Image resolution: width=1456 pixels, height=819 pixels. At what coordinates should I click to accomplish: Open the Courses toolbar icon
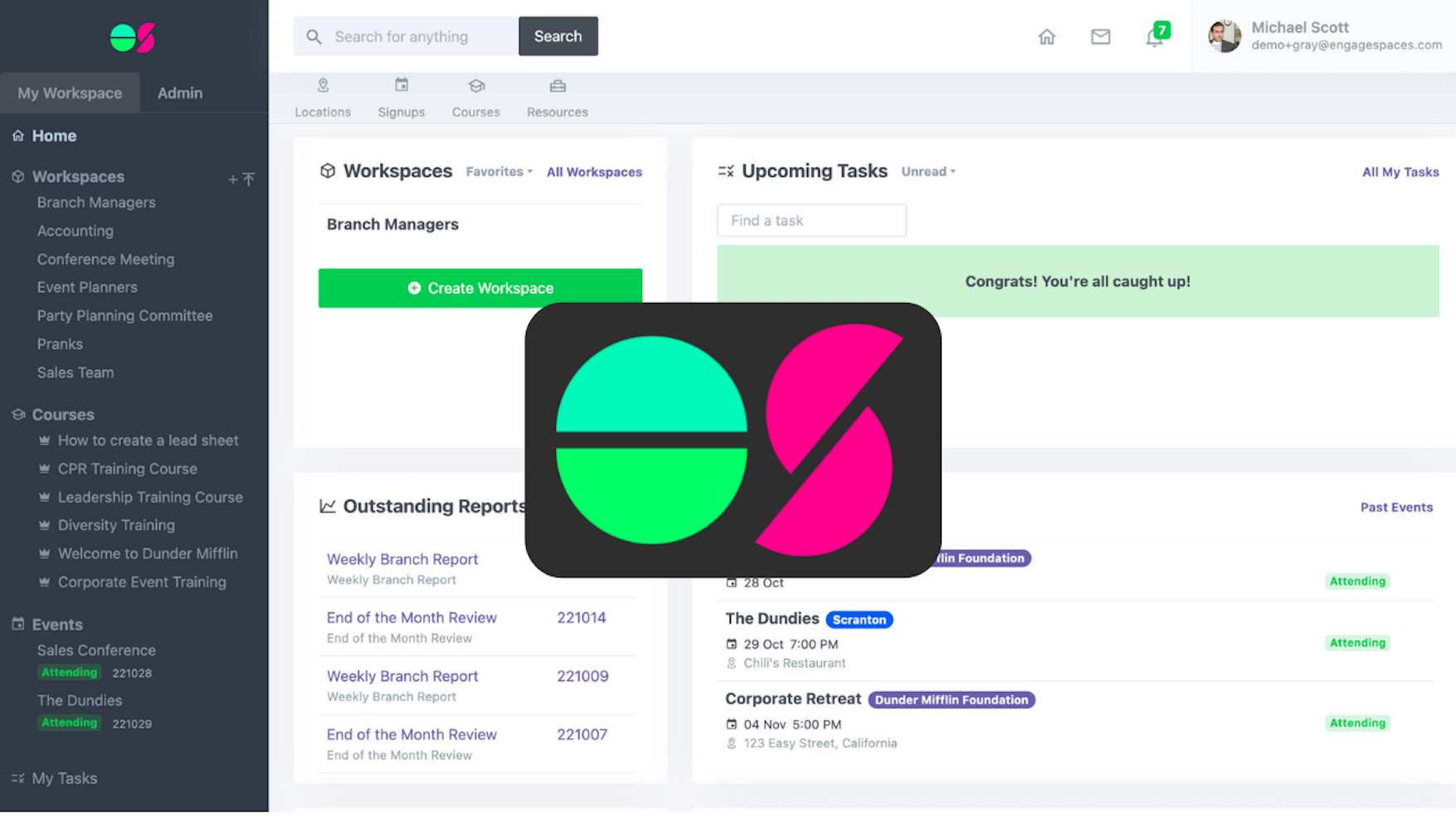pyautogui.click(x=475, y=95)
